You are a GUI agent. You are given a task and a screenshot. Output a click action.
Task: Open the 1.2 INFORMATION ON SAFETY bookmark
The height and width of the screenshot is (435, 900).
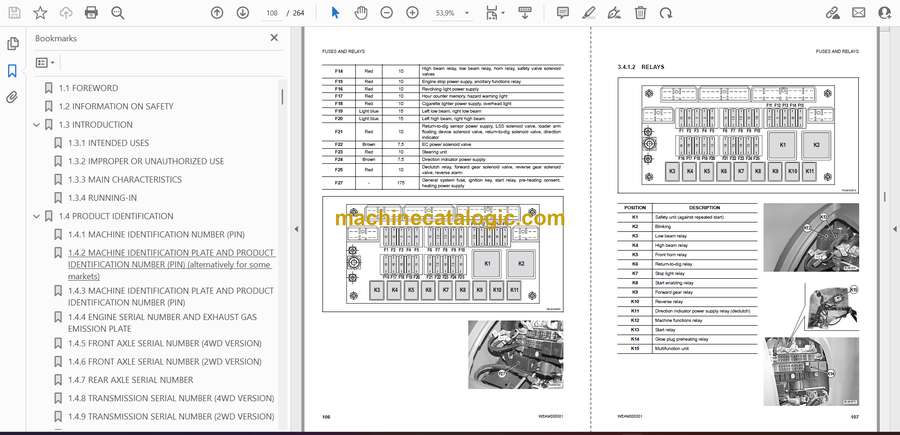[116, 106]
